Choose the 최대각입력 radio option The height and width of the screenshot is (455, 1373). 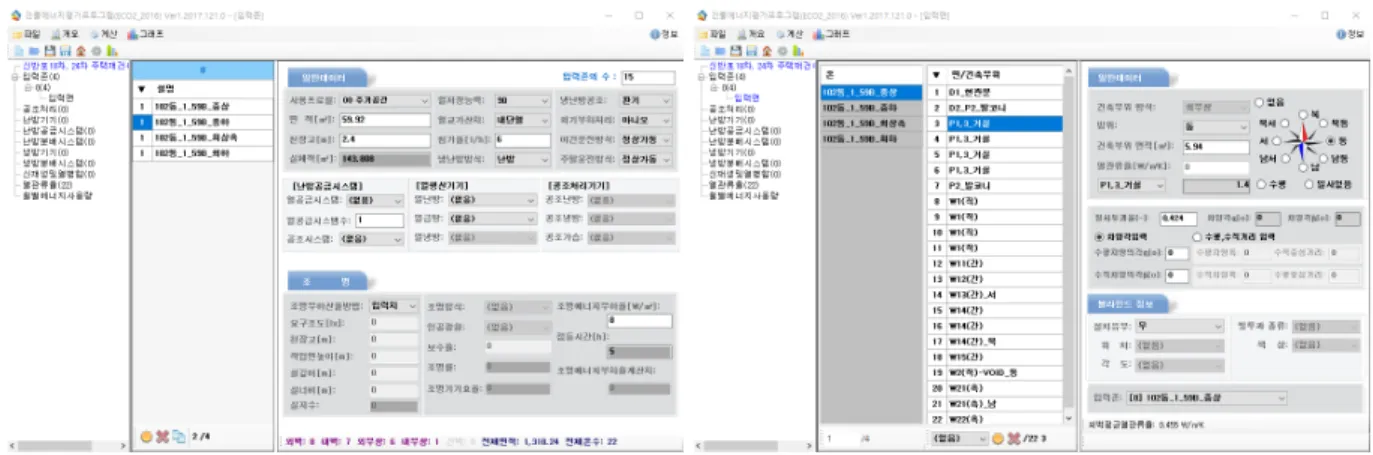coord(1099,236)
